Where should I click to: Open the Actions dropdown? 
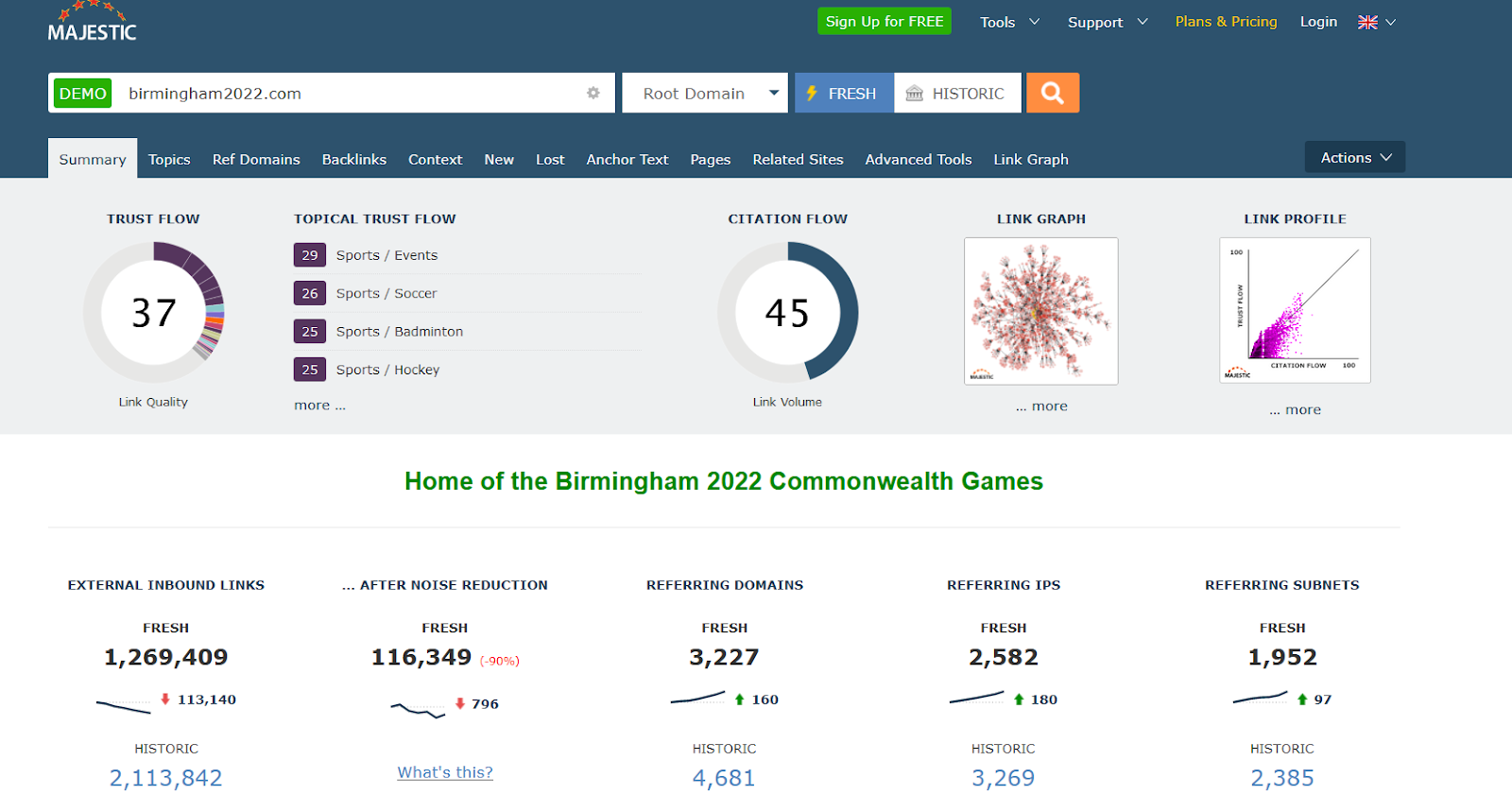click(1355, 157)
